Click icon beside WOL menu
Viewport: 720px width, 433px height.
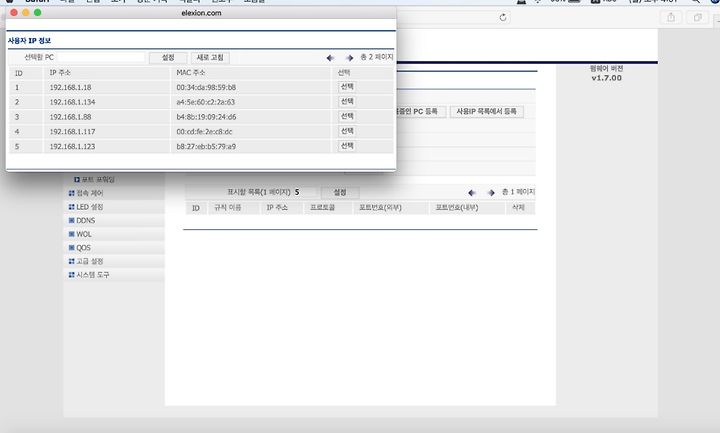(71, 234)
